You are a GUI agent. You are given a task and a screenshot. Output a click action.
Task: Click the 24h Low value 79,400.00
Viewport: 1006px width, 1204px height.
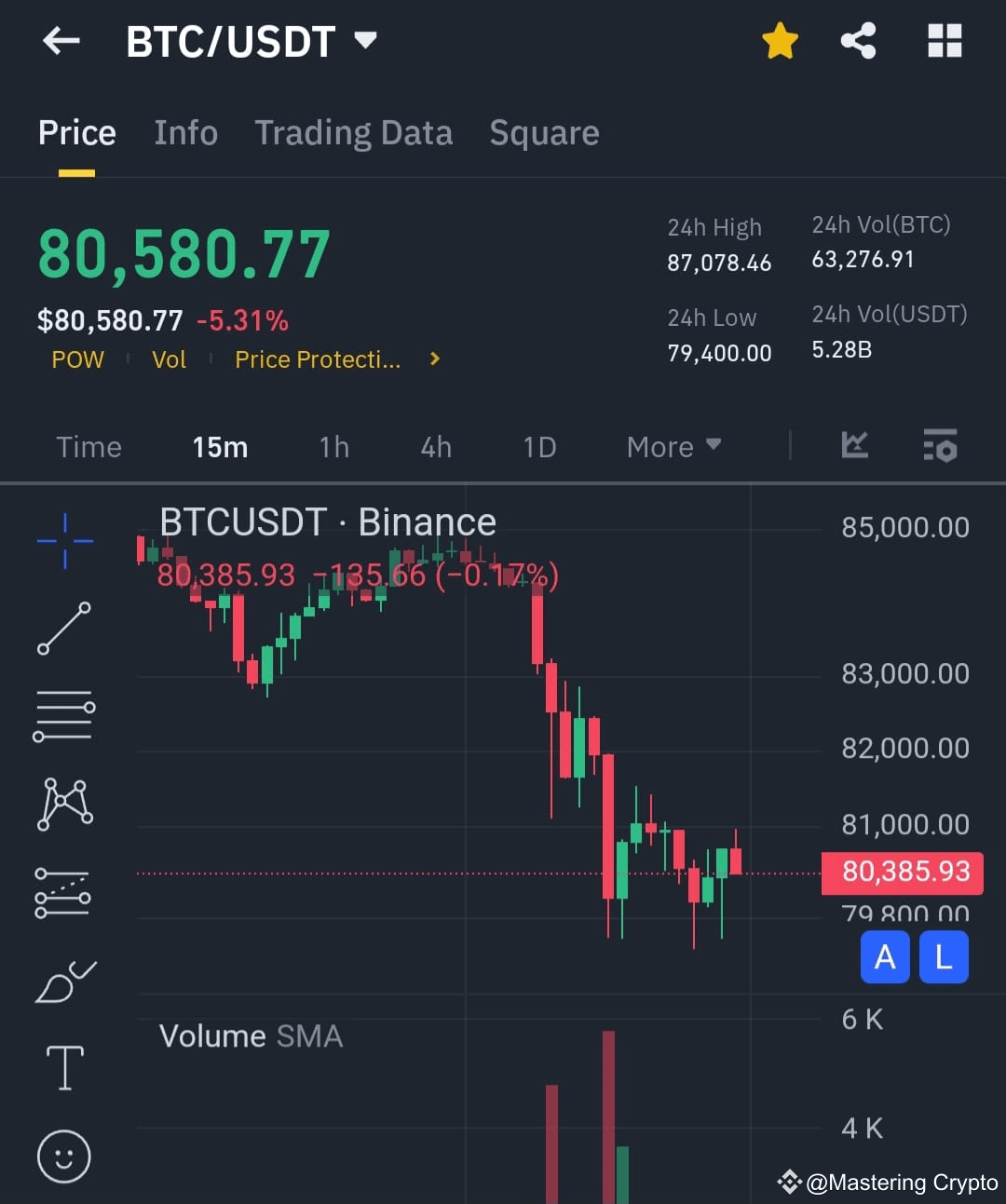719,354
